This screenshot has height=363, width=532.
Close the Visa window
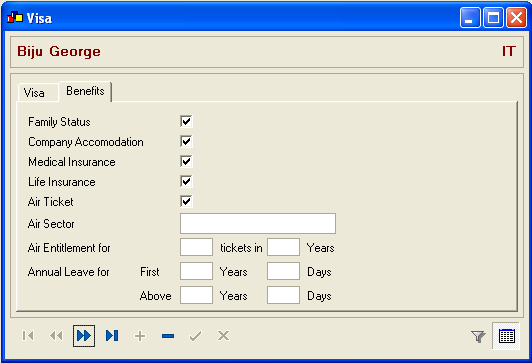pos(516,17)
